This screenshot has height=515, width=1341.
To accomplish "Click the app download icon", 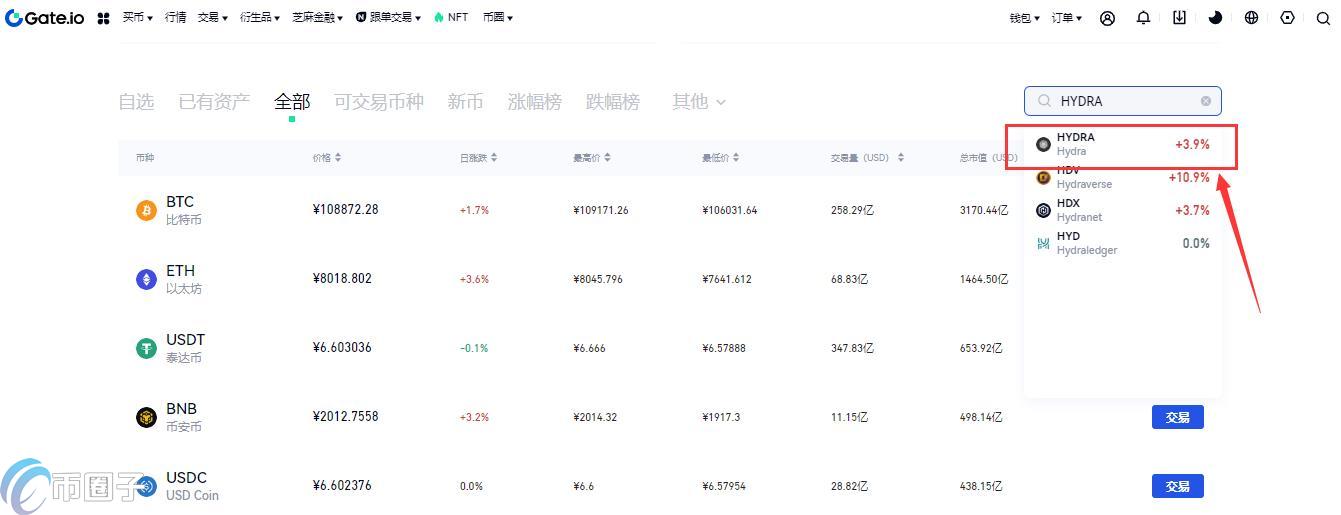I will (1179, 18).
